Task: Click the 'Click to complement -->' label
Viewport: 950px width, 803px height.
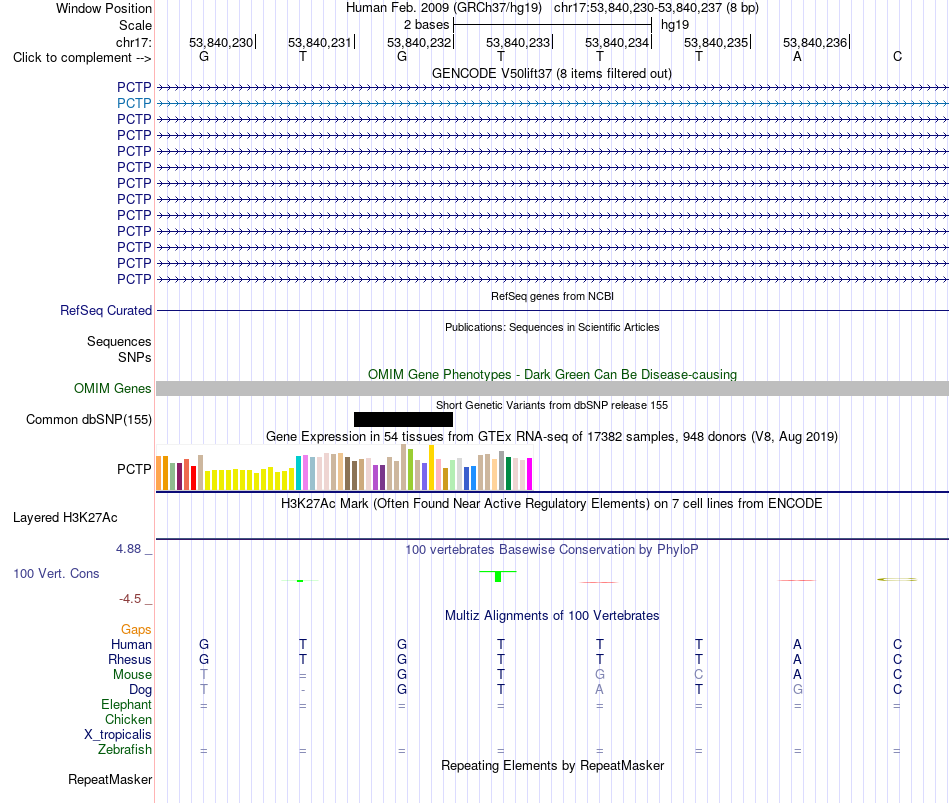Action: pyautogui.click(x=82, y=58)
